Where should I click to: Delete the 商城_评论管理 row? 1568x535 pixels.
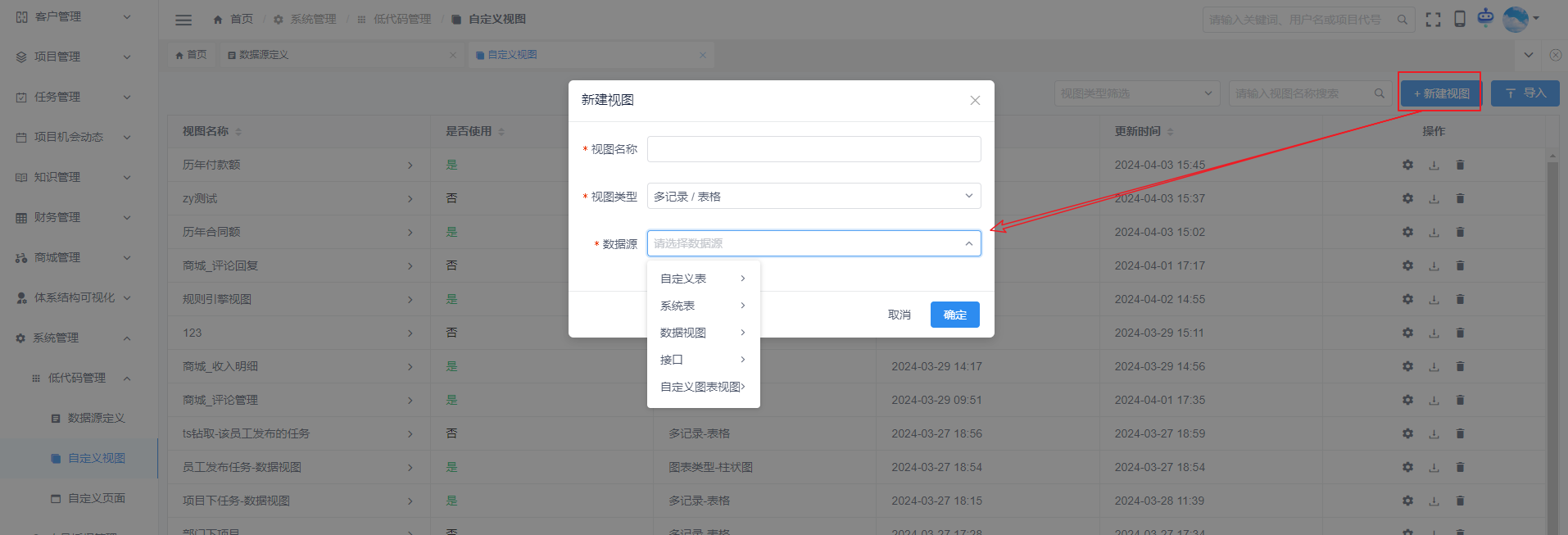[x=1460, y=400]
